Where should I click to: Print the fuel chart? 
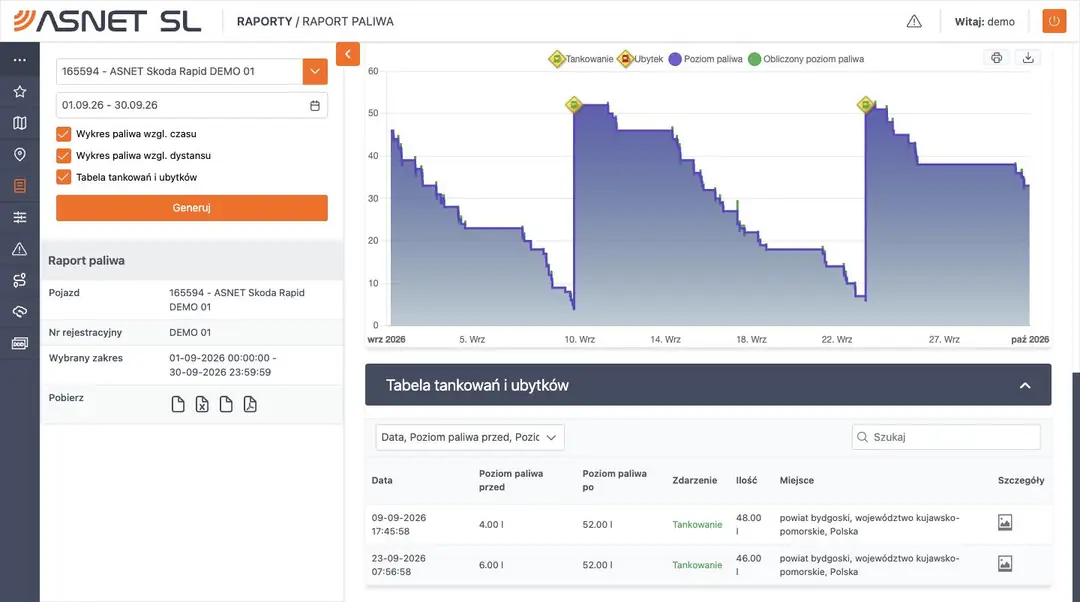[x=997, y=58]
